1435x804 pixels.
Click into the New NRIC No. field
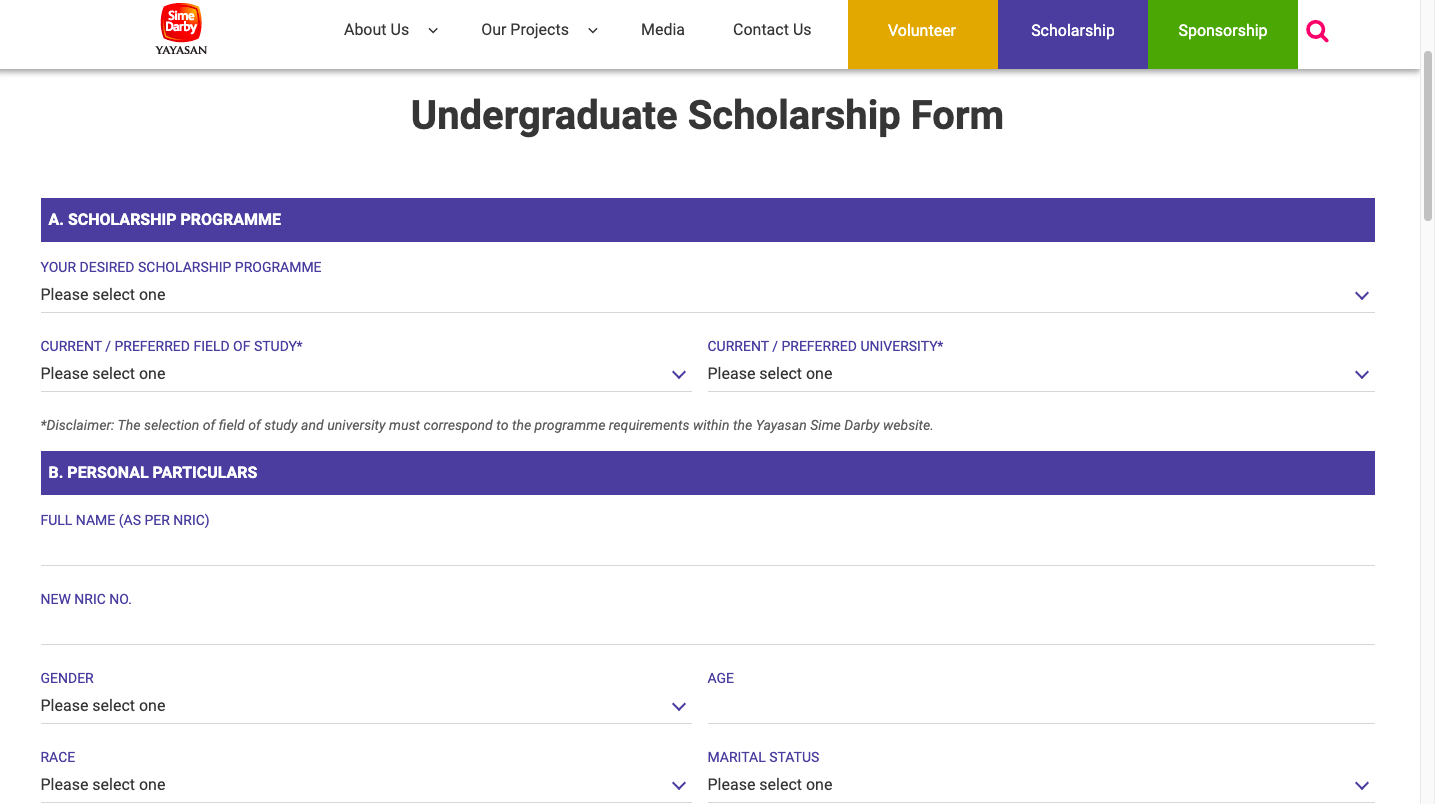[x=707, y=627]
